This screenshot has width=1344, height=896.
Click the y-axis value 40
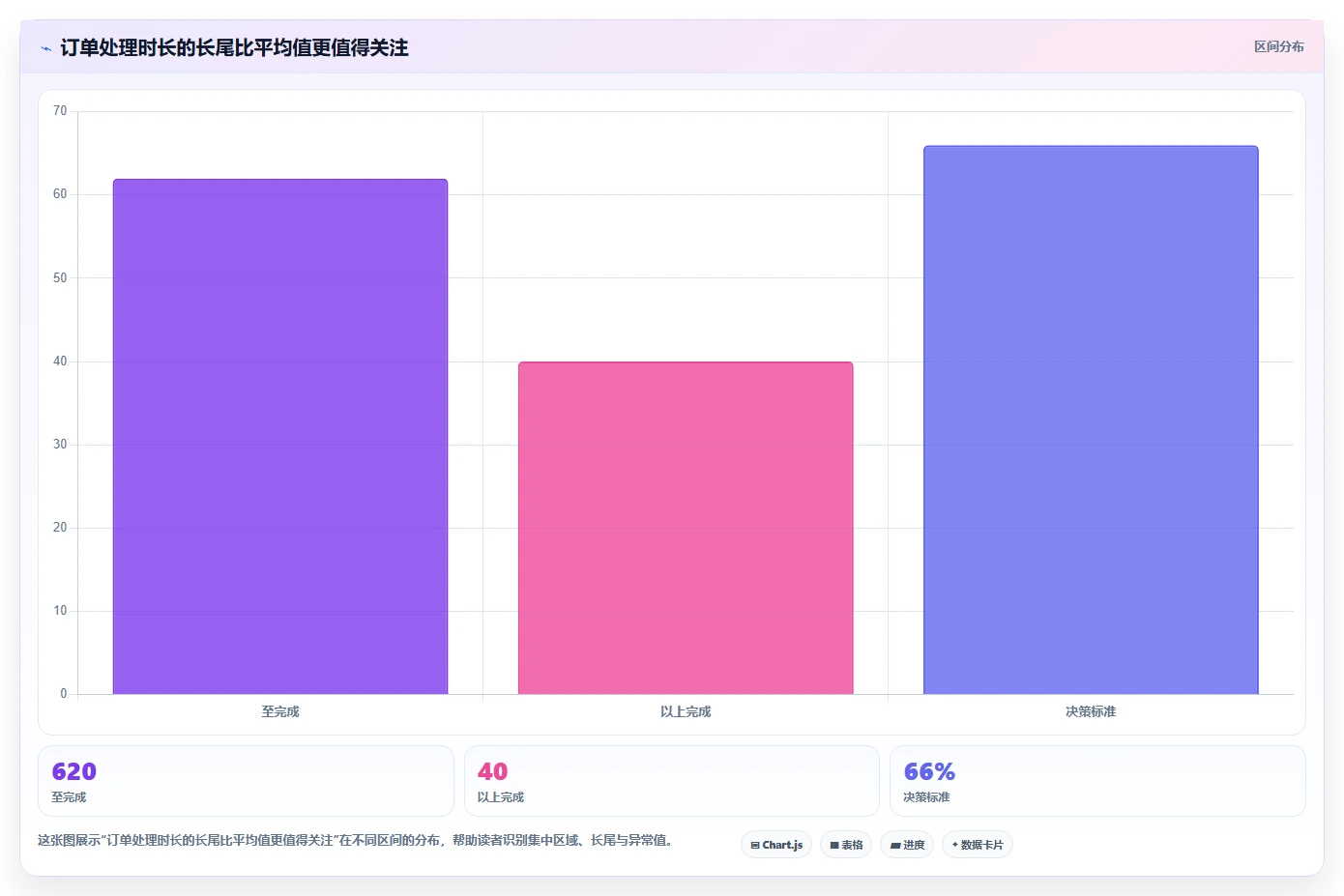point(60,361)
